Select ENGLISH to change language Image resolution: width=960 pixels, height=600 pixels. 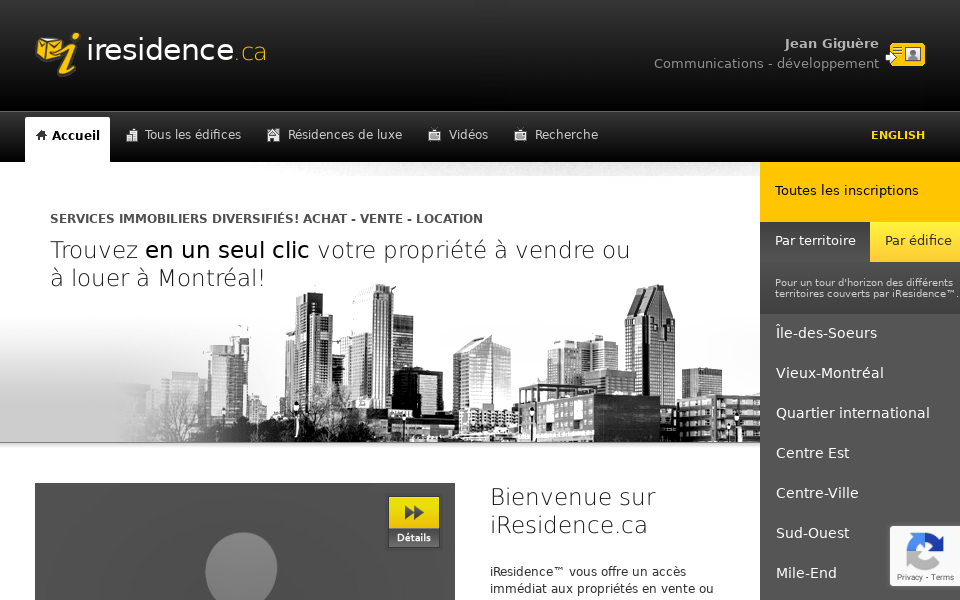pyautogui.click(x=897, y=135)
